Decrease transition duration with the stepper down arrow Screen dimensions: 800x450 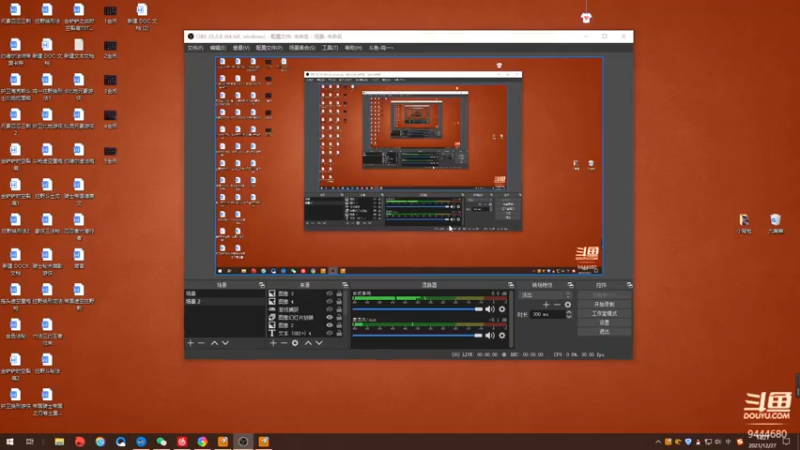pyautogui.click(x=569, y=317)
